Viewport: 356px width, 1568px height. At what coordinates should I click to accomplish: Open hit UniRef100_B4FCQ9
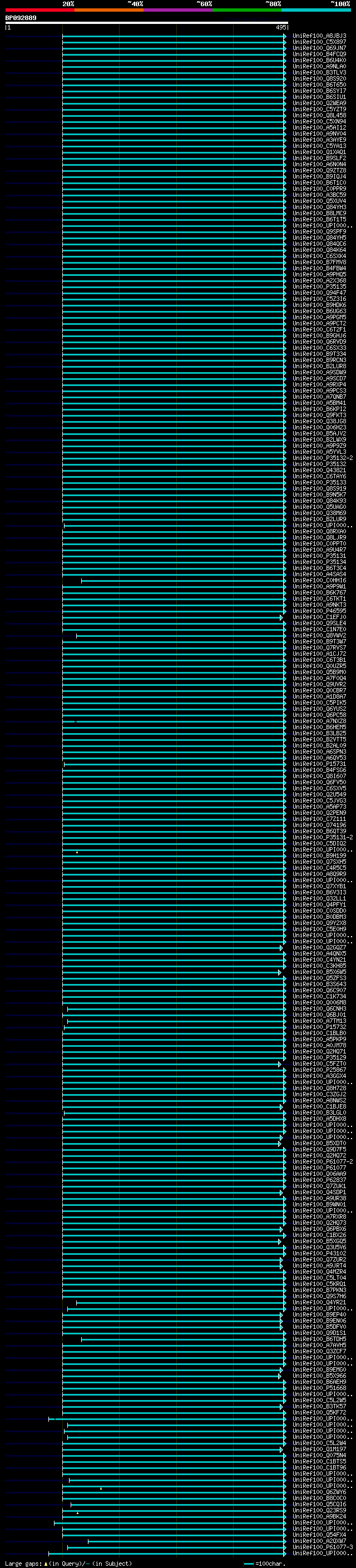[319, 54]
